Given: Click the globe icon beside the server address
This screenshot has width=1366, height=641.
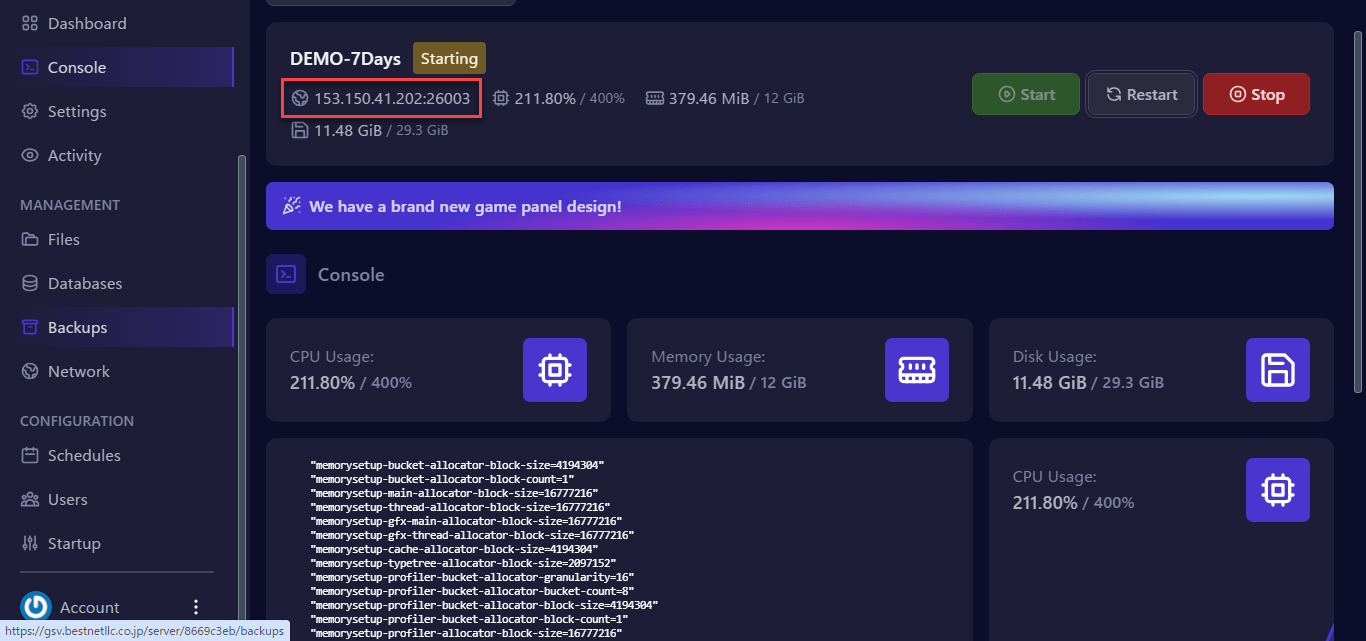Looking at the screenshot, I should tap(300, 98).
